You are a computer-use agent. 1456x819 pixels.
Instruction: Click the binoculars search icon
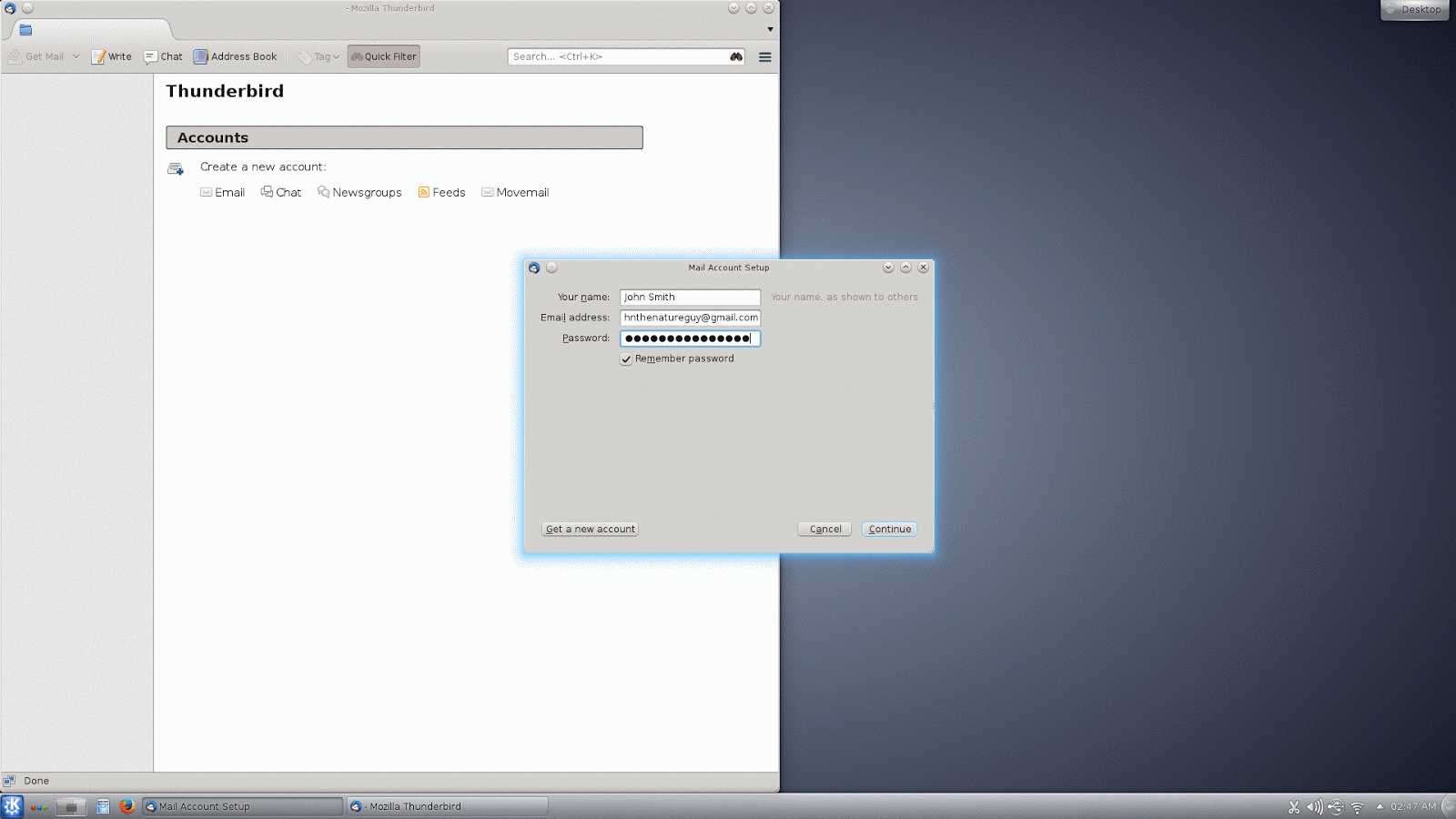(x=736, y=56)
